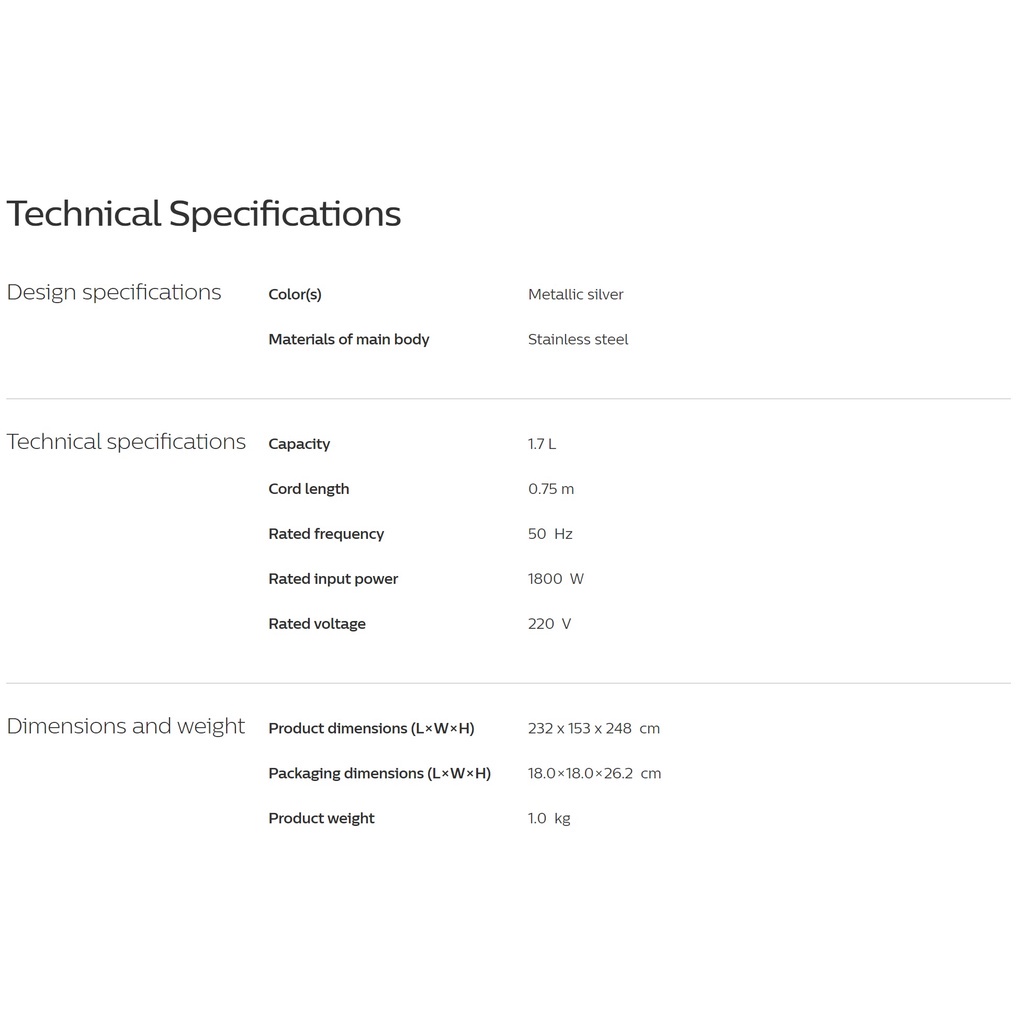
Task: Click the Color(s) label
Action: pyautogui.click(x=295, y=294)
